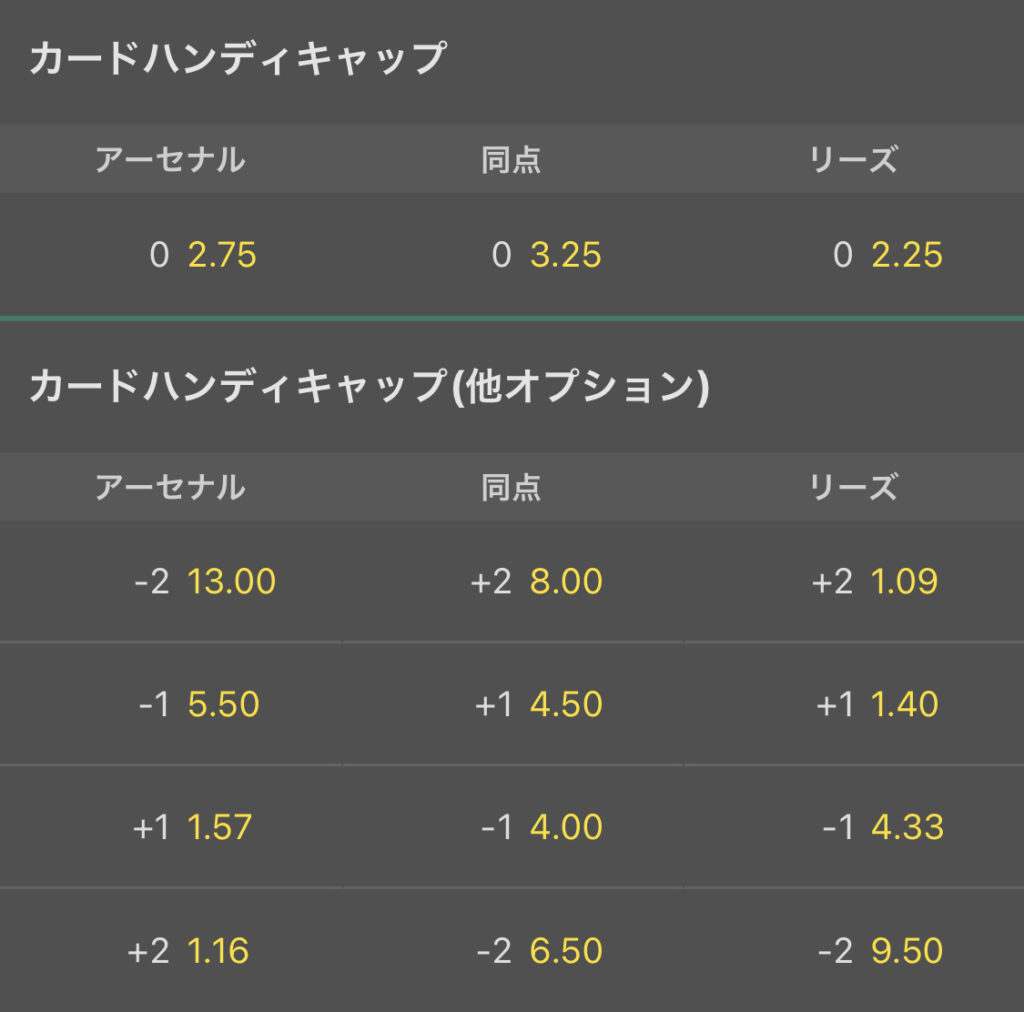Click the リーズ column label in 他オプション
The width and height of the screenshot is (1024, 1012).
point(853,487)
